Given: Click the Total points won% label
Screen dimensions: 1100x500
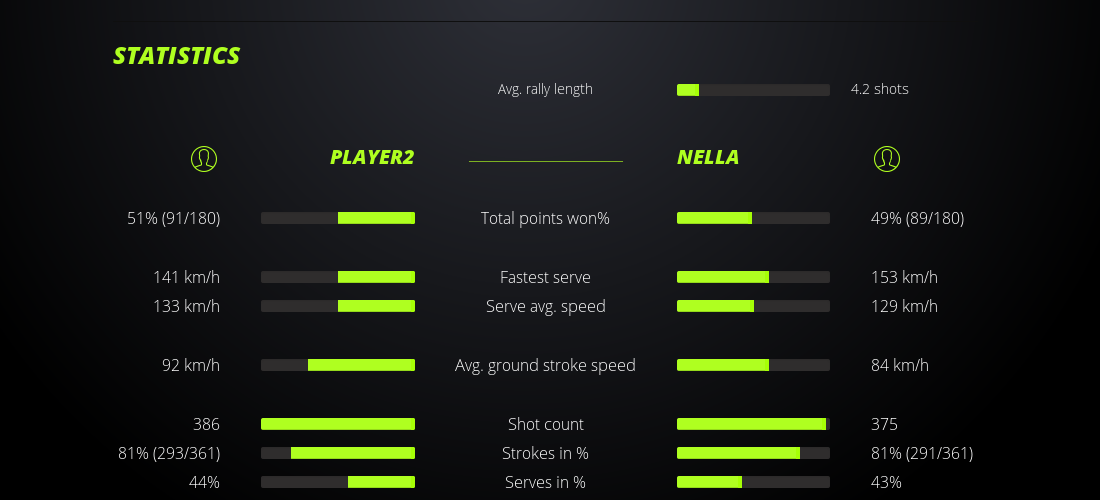Looking at the screenshot, I should tap(545, 218).
